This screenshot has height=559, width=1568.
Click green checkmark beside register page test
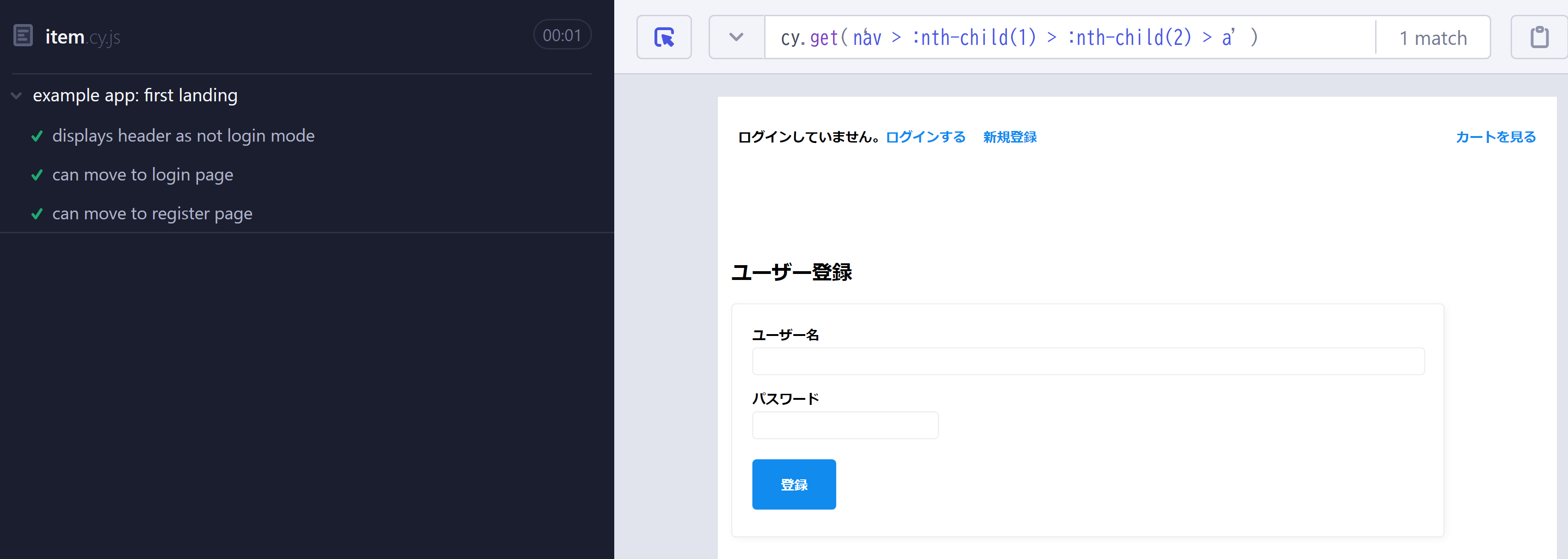tap(37, 214)
